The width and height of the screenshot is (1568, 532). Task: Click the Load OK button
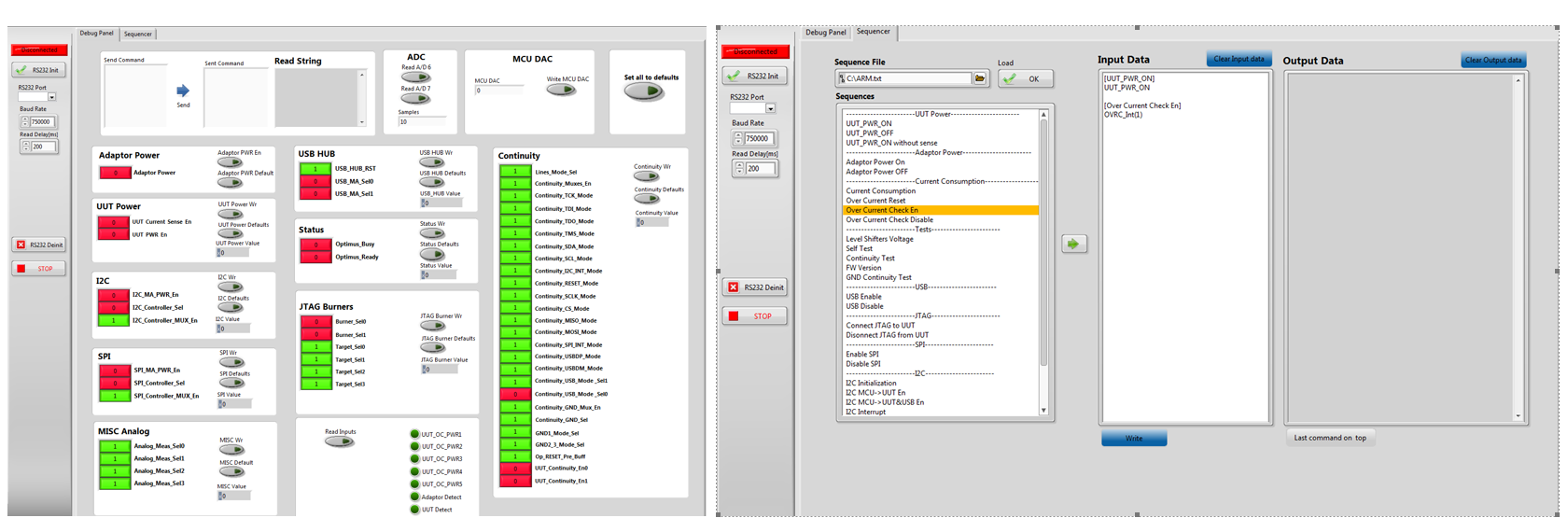tap(1026, 78)
